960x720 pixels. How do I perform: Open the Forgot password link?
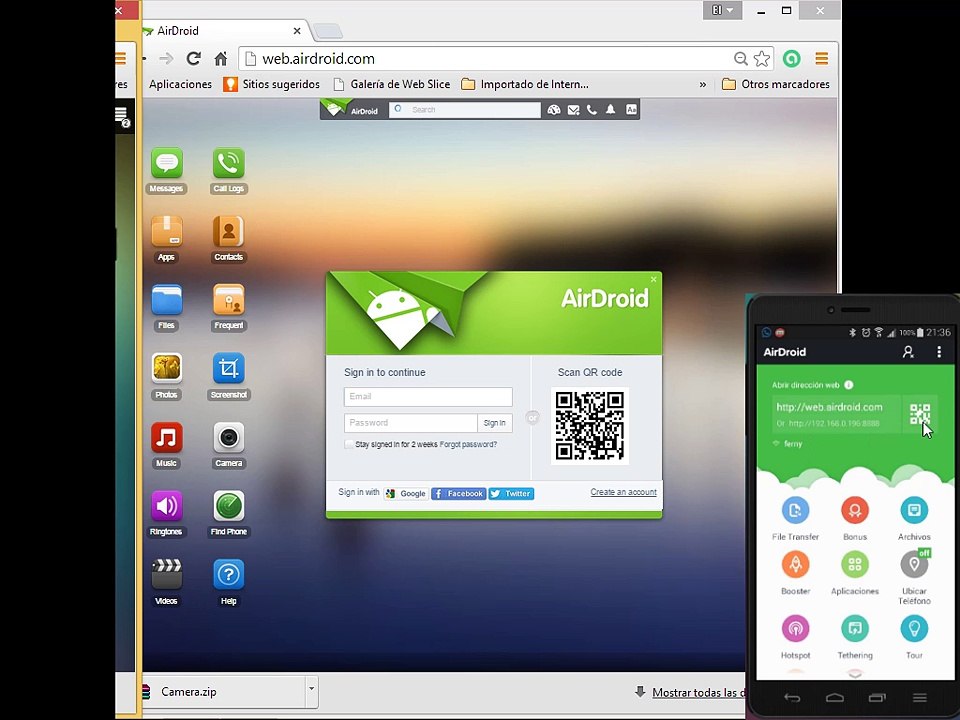tap(468, 444)
